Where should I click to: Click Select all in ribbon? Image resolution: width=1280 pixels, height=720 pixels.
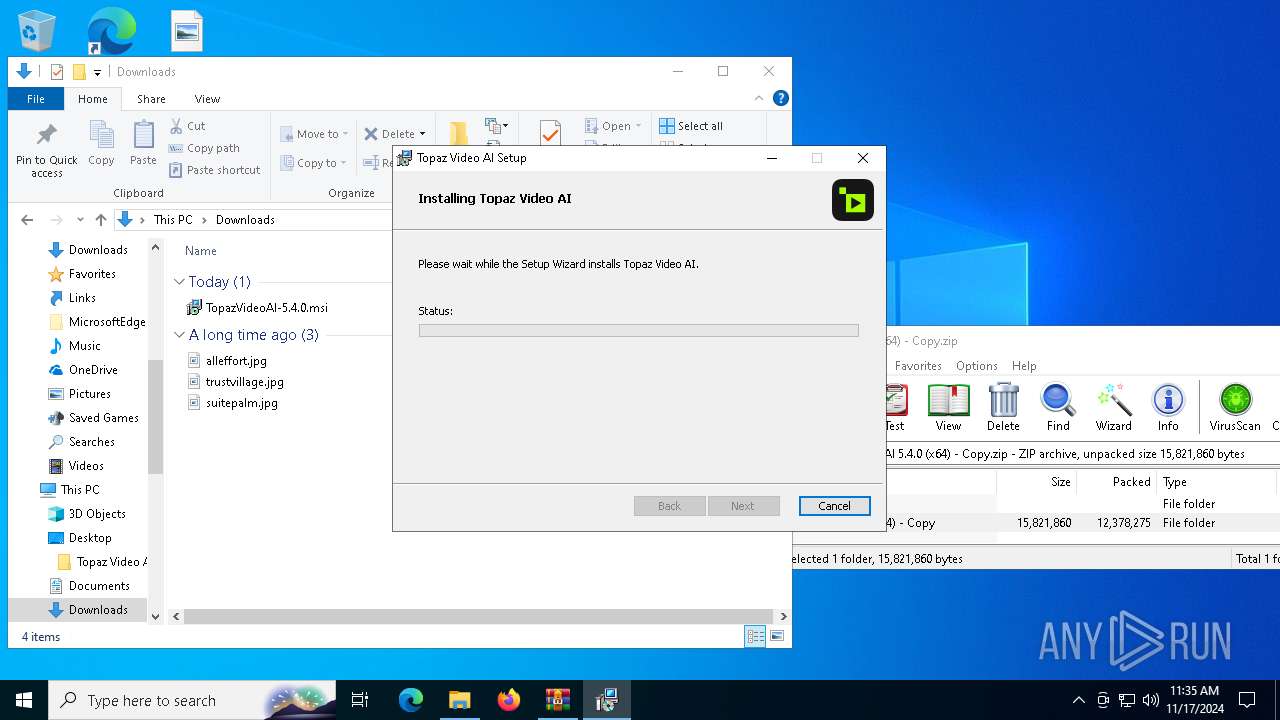pyautogui.click(x=691, y=126)
